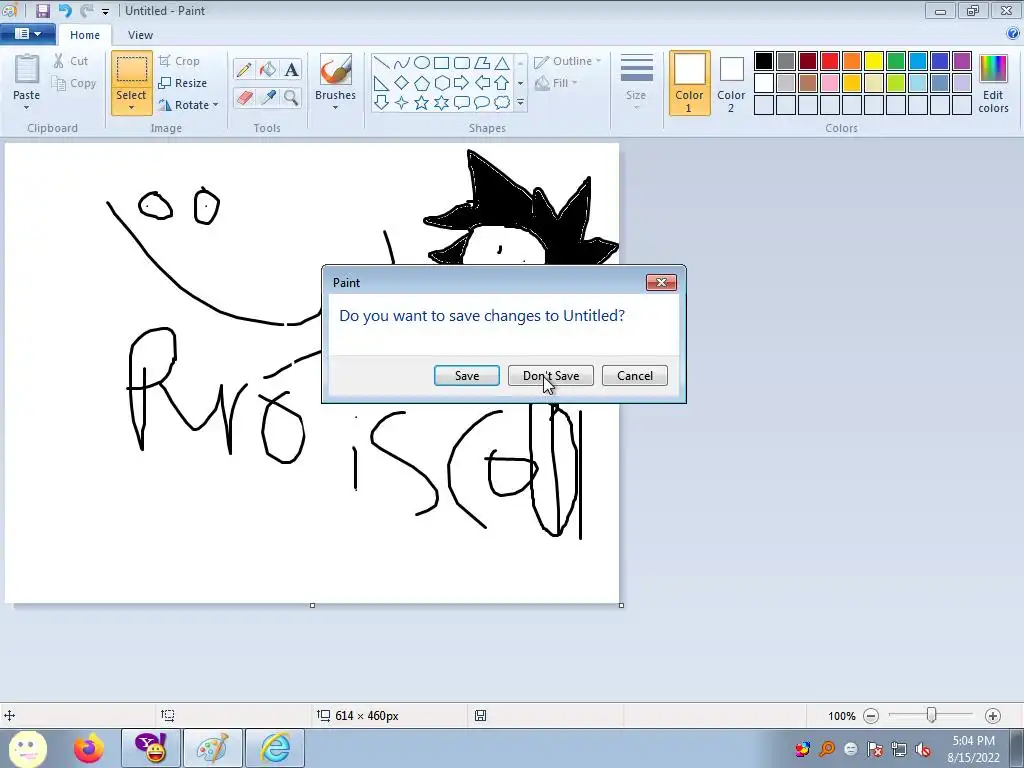Select the Color picker eyedropper tool

tap(268, 97)
